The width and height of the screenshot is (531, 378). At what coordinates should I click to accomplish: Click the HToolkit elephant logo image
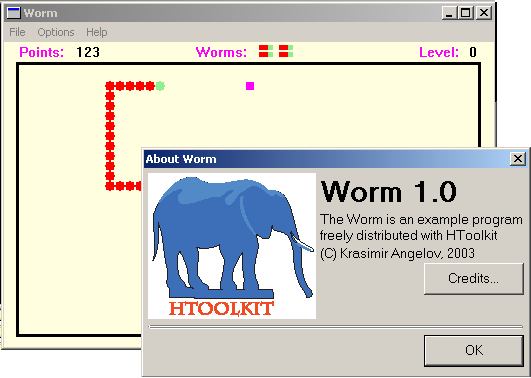[x=232, y=246]
